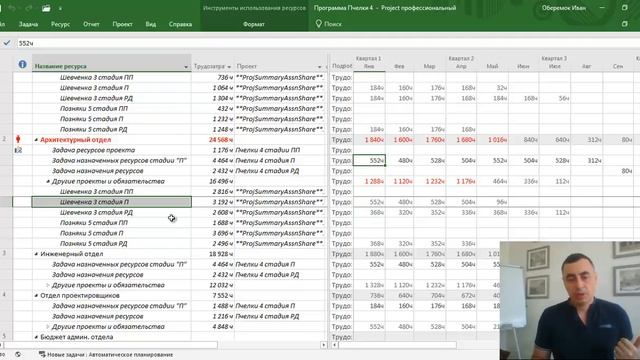The height and width of the screenshot is (360, 640).
Task: Click the ribbon display options icon below restore button
Action: [624, 24]
